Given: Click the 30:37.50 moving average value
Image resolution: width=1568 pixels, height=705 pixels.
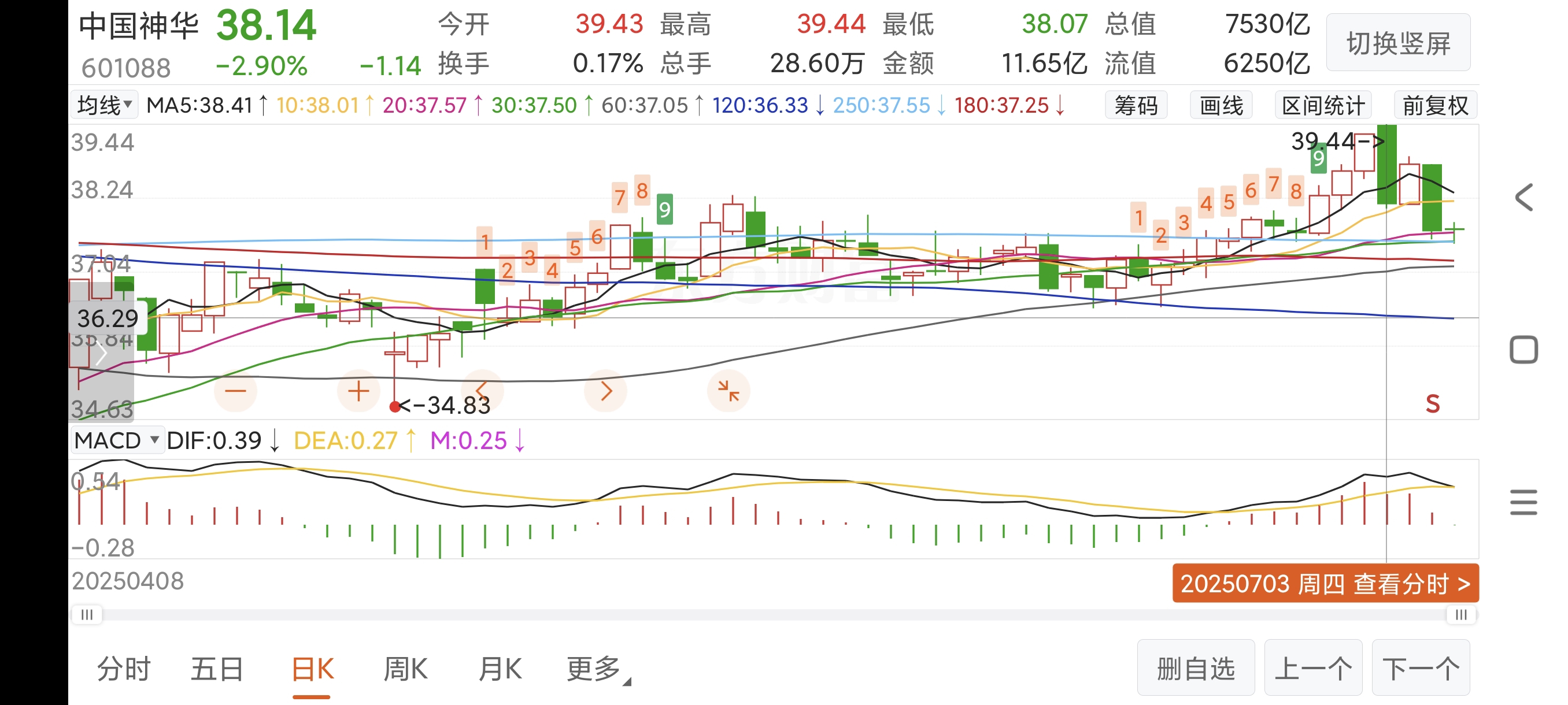Looking at the screenshot, I should [534, 105].
